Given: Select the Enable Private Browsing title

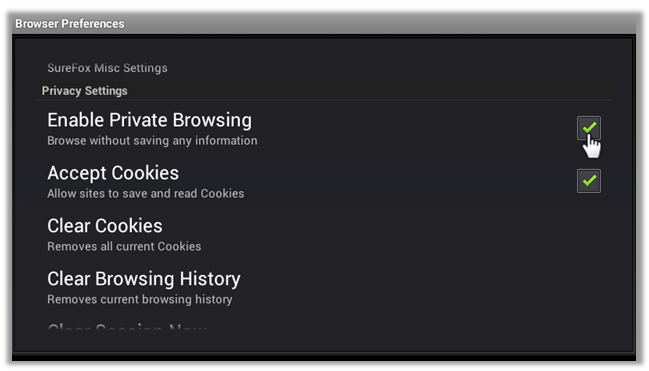Looking at the screenshot, I should click(x=149, y=120).
